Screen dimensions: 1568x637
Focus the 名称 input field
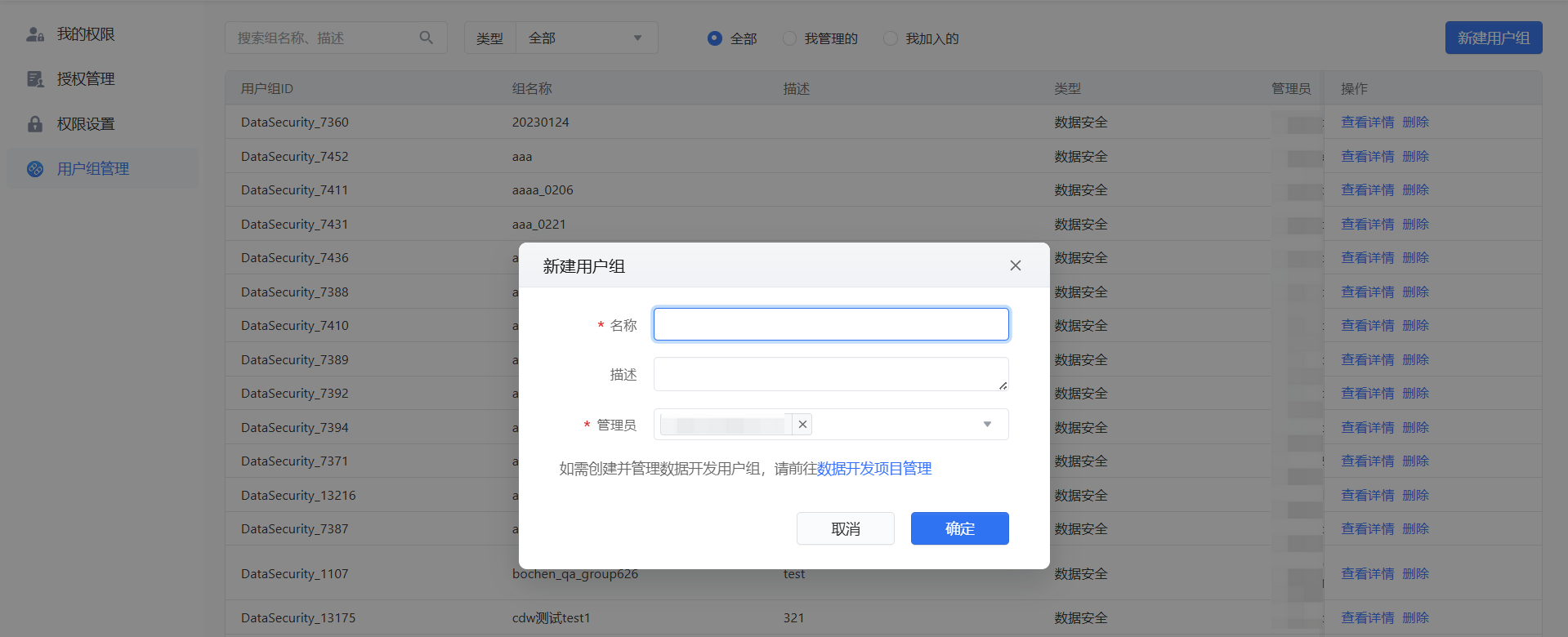pos(830,324)
